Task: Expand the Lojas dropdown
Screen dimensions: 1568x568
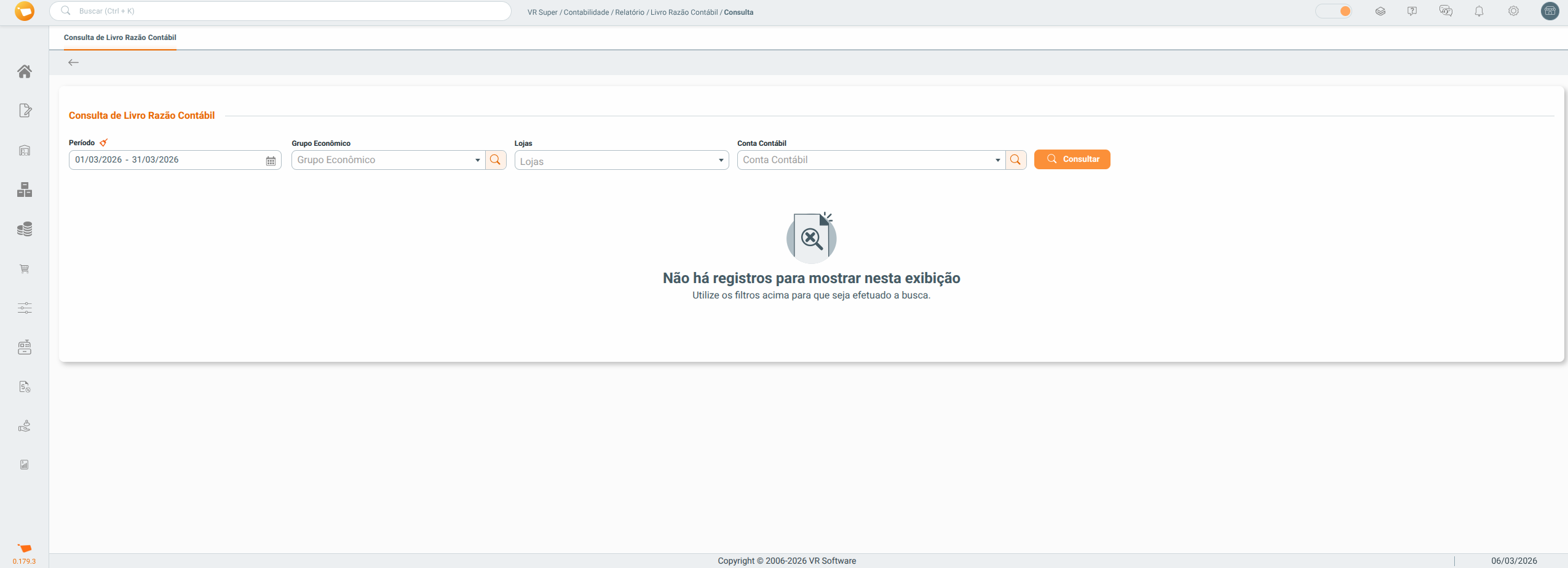Action: click(x=721, y=161)
